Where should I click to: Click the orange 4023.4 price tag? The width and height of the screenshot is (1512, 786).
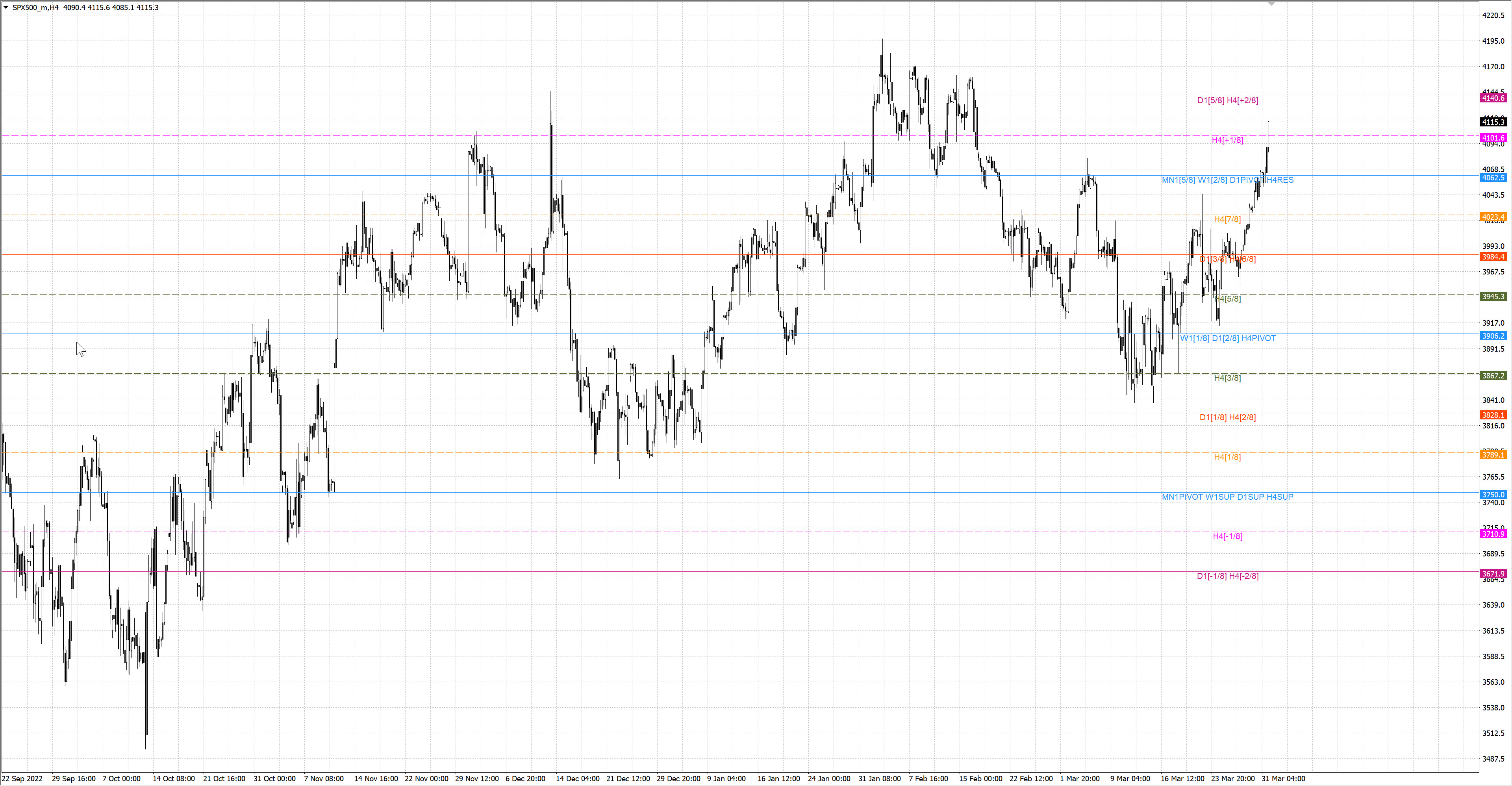pos(1493,217)
